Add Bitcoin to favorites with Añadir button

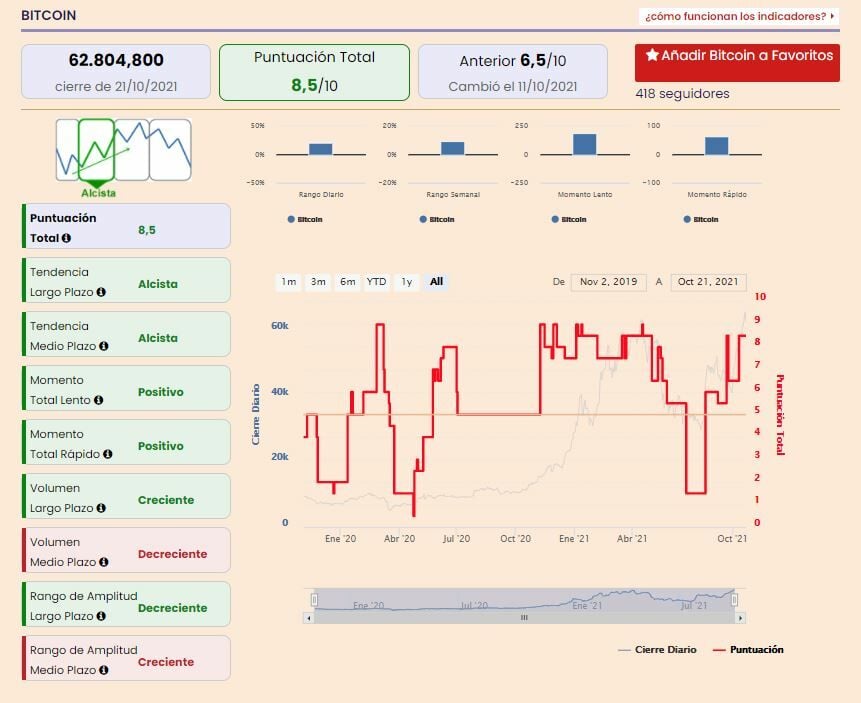coord(737,63)
